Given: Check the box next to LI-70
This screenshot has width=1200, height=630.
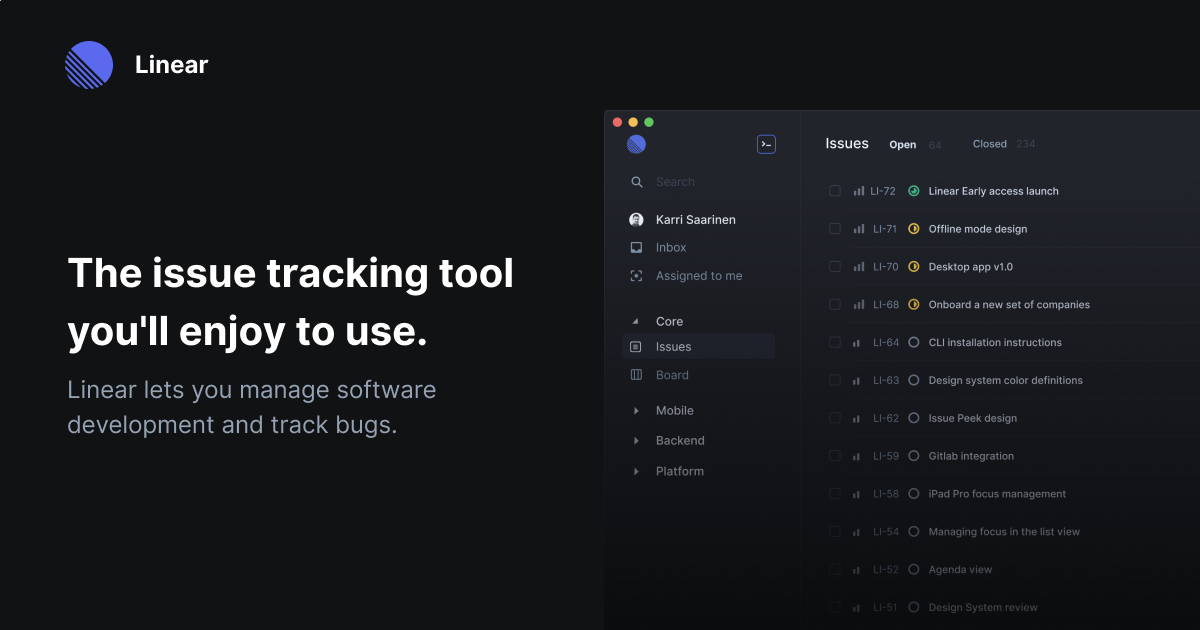Looking at the screenshot, I should pos(835,267).
